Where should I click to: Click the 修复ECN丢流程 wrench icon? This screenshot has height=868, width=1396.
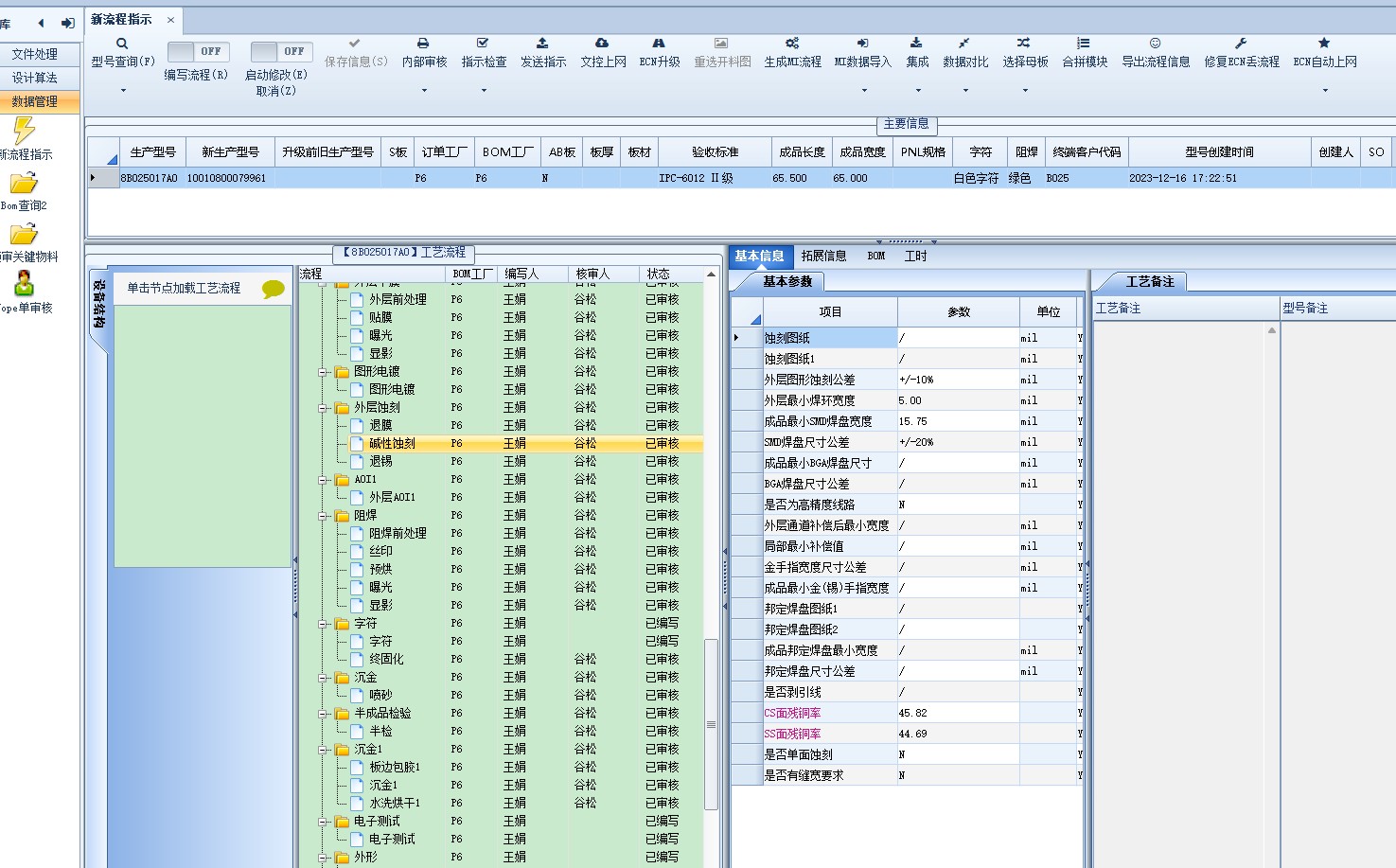(x=1241, y=43)
